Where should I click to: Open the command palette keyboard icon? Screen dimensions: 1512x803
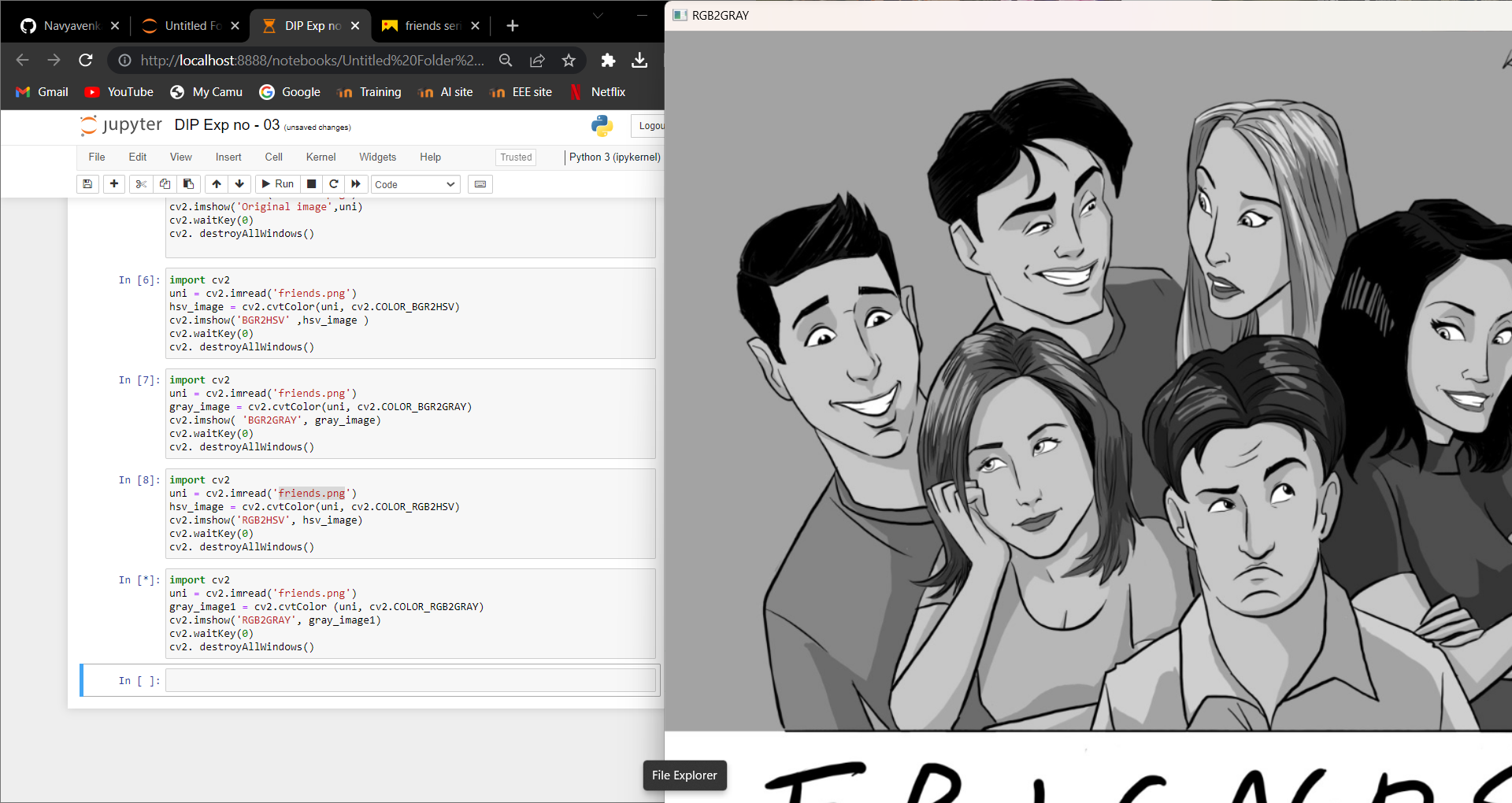tap(480, 184)
